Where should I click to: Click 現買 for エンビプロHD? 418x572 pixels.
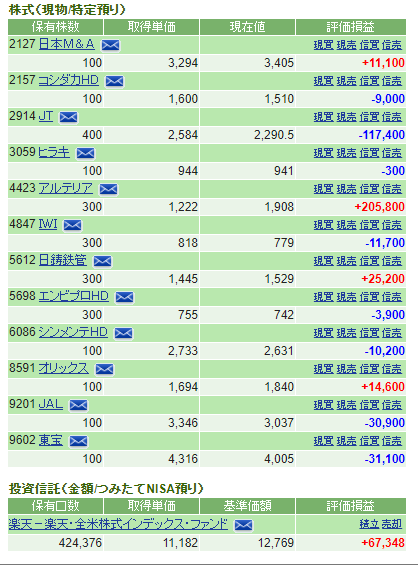(324, 297)
